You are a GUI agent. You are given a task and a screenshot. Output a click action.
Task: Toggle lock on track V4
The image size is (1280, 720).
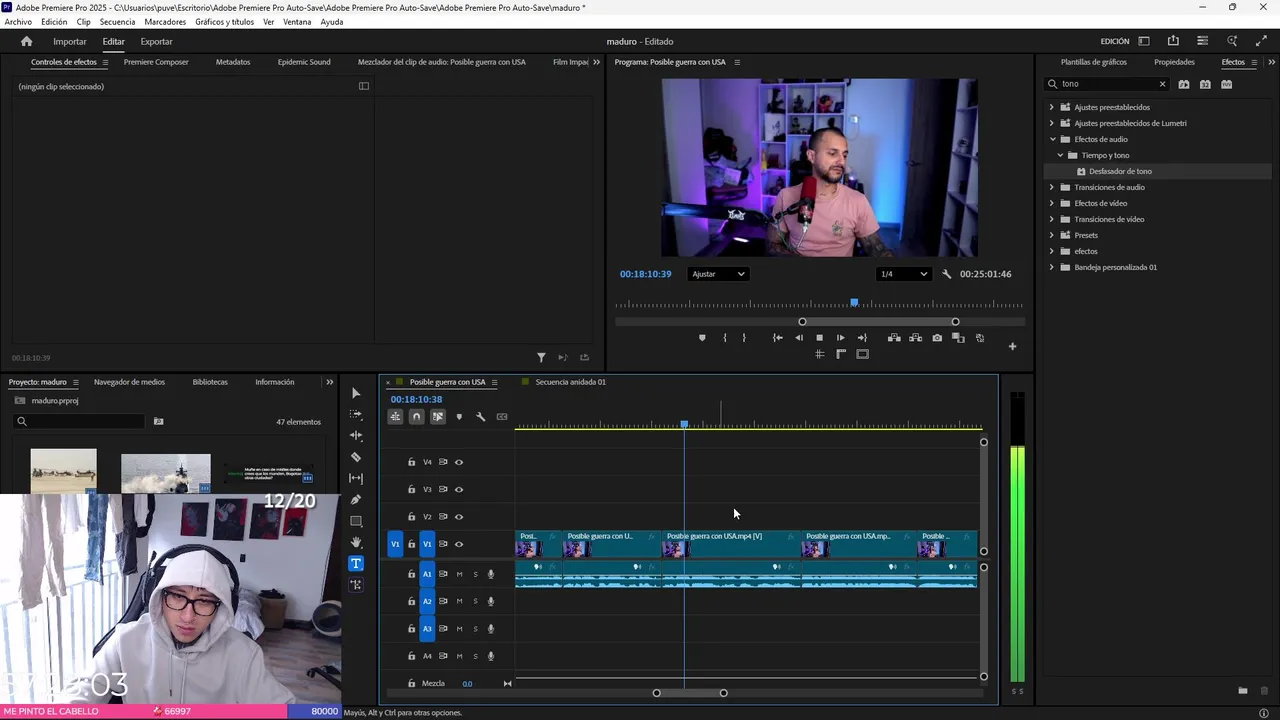(x=411, y=462)
